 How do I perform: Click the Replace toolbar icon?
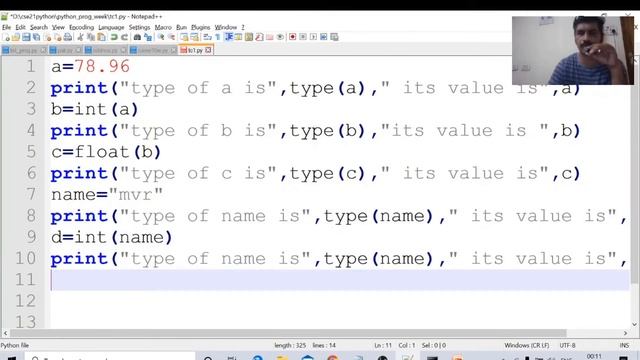(148, 37)
